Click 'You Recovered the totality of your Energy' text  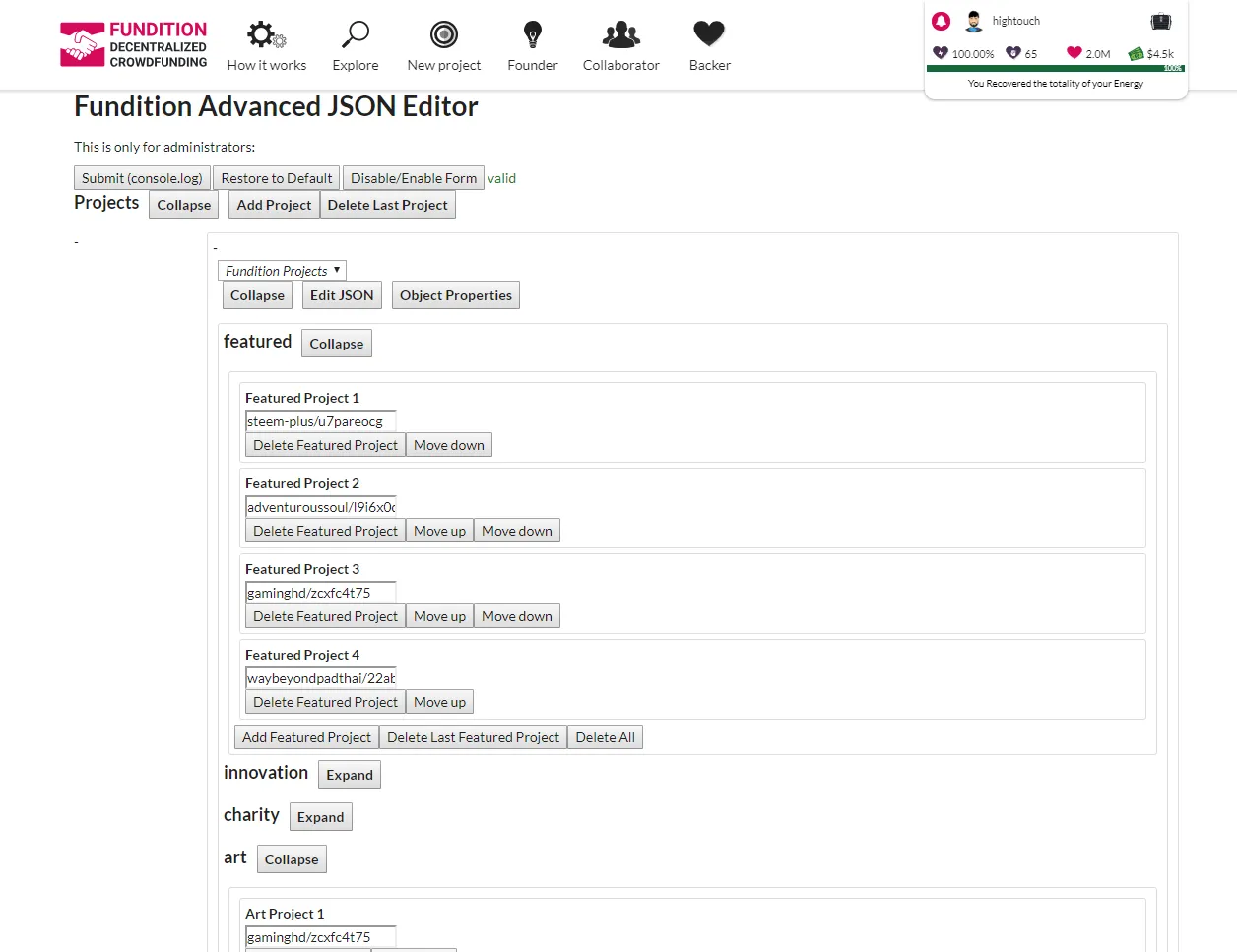tap(1056, 84)
